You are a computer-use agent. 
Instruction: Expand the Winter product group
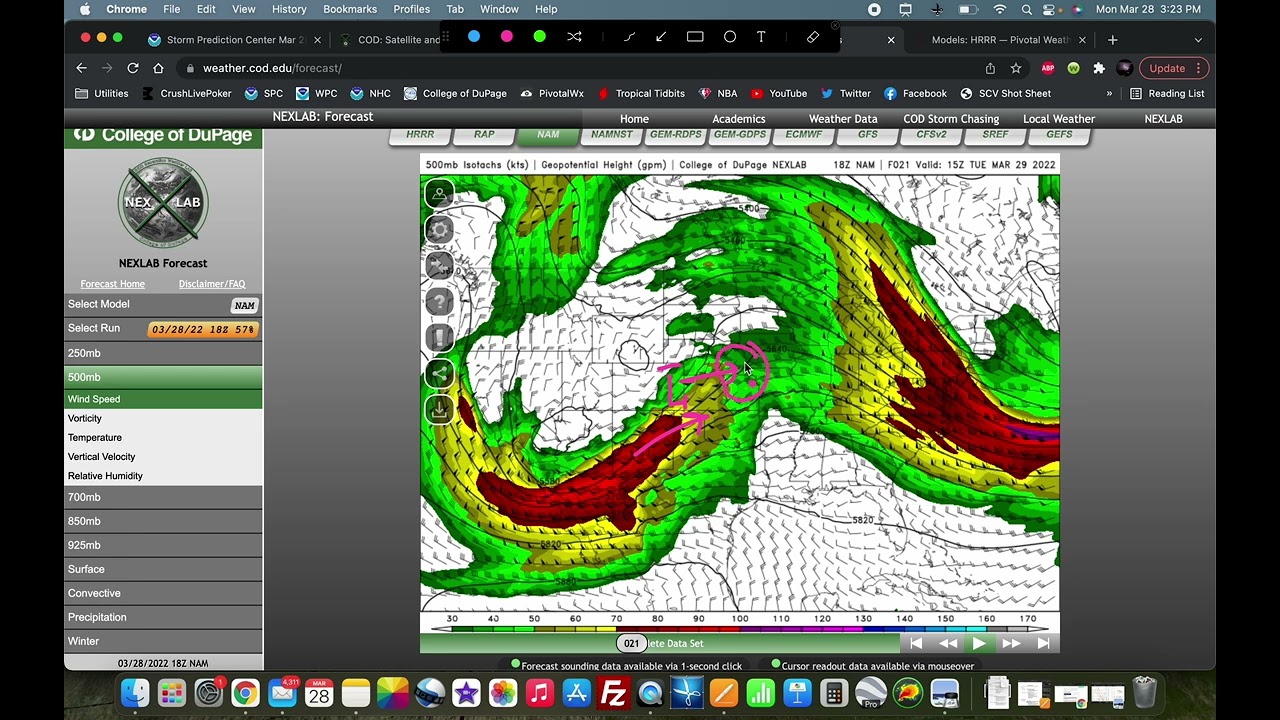tap(163, 641)
